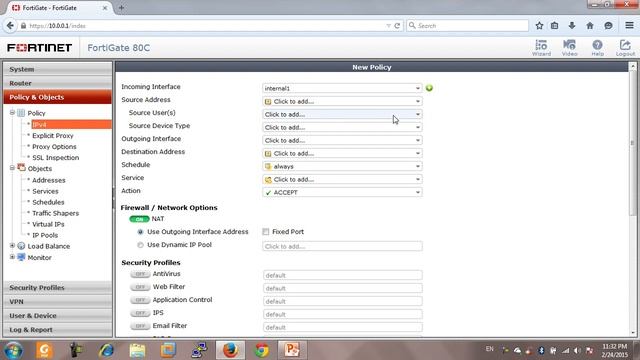Image resolution: width=640 pixels, height=360 pixels.
Task: Open Traffic Shapers under Objects
Action: tap(56, 213)
